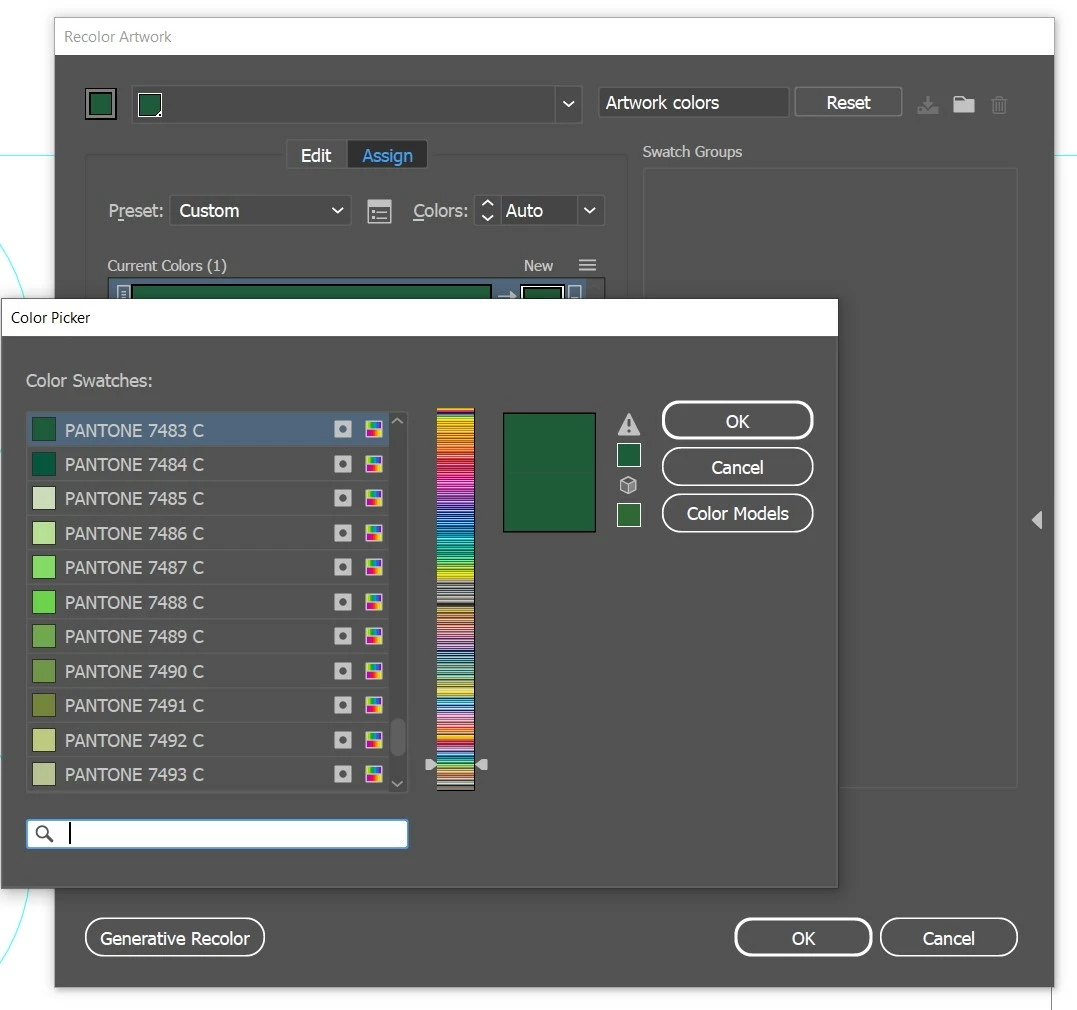The image size is (1077, 1010).
Task: Expand the harmony rules dropdown arrow
Action: coord(568,104)
